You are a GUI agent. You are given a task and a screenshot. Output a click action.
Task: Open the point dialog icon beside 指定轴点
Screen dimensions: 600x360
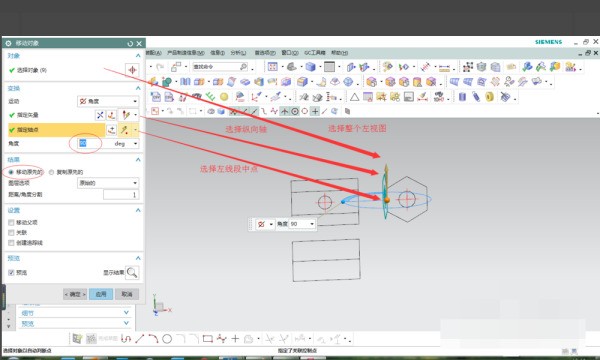(111, 130)
